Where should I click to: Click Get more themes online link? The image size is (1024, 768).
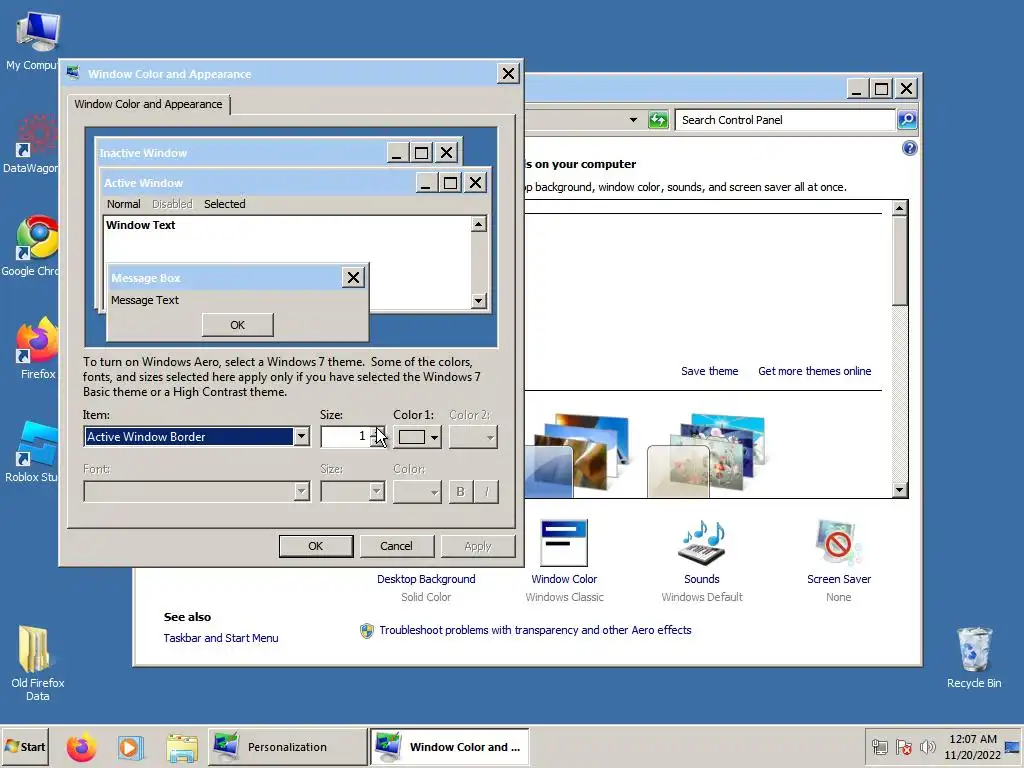(814, 371)
